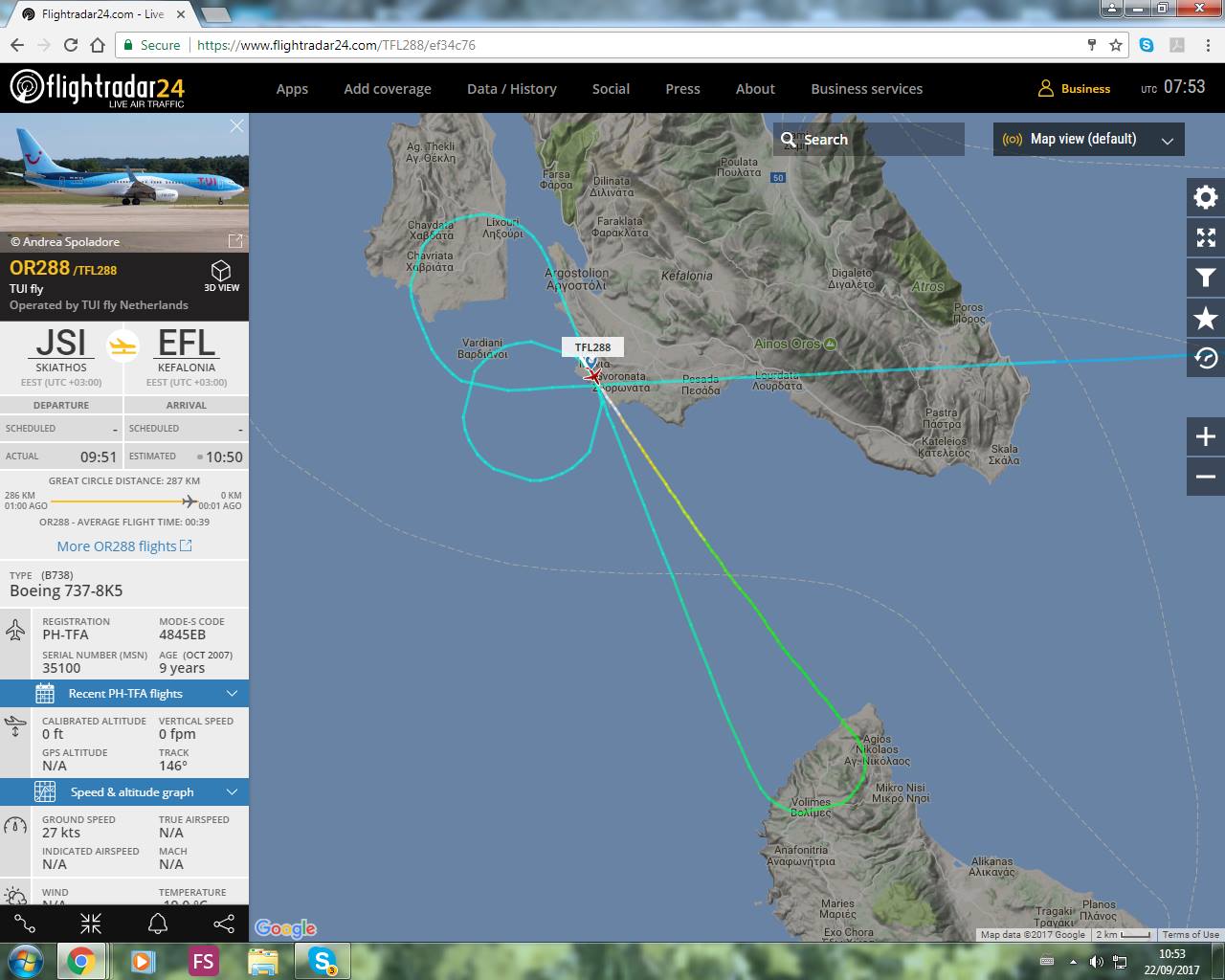Toggle the flight route icon in bottom bar

(x=25, y=924)
